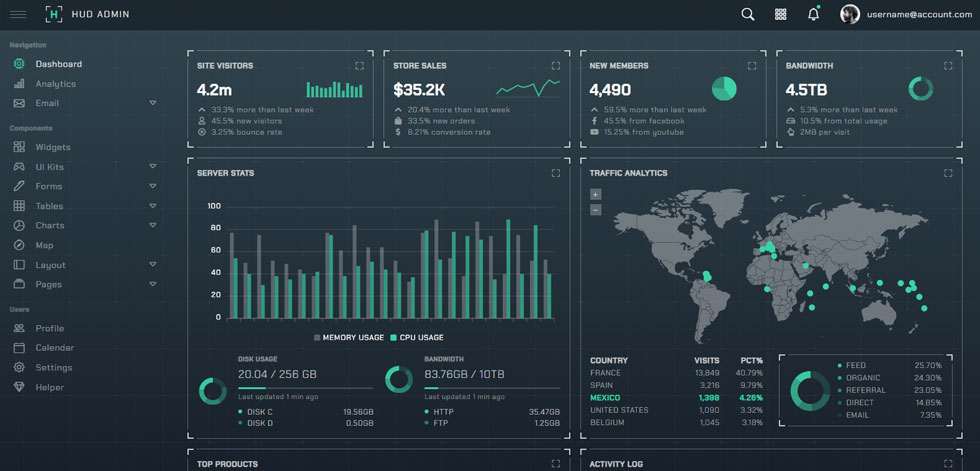Expand the Bandwidth card fullscreen
This screenshot has width=980, height=471.
(x=948, y=66)
